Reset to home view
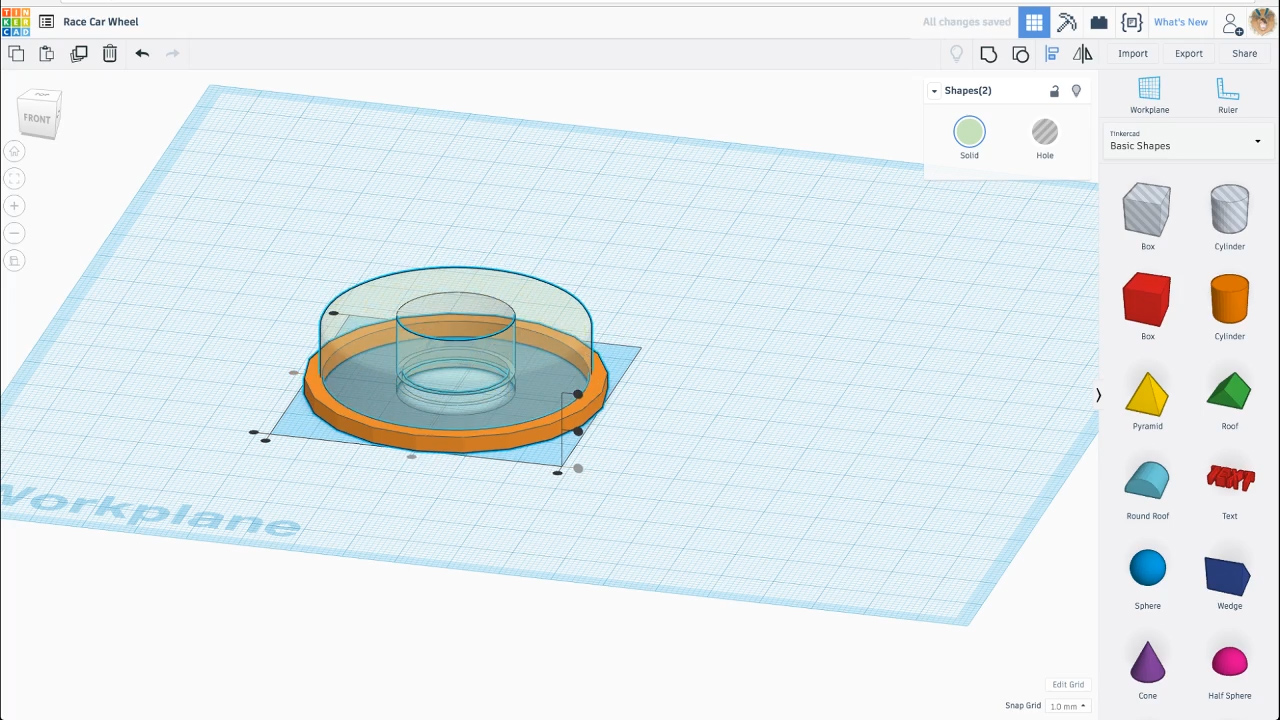The image size is (1280, 720). (15, 152)
